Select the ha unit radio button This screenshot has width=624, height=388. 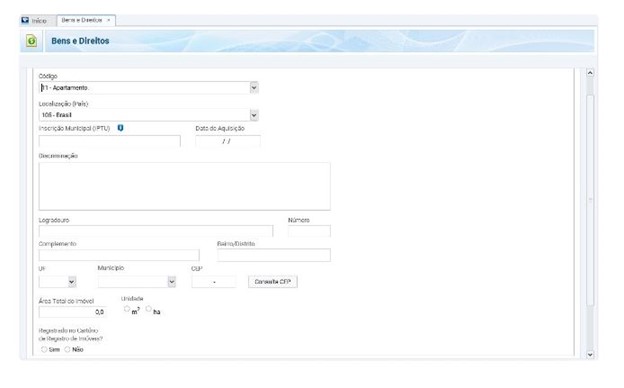click(x=148, y=309)
